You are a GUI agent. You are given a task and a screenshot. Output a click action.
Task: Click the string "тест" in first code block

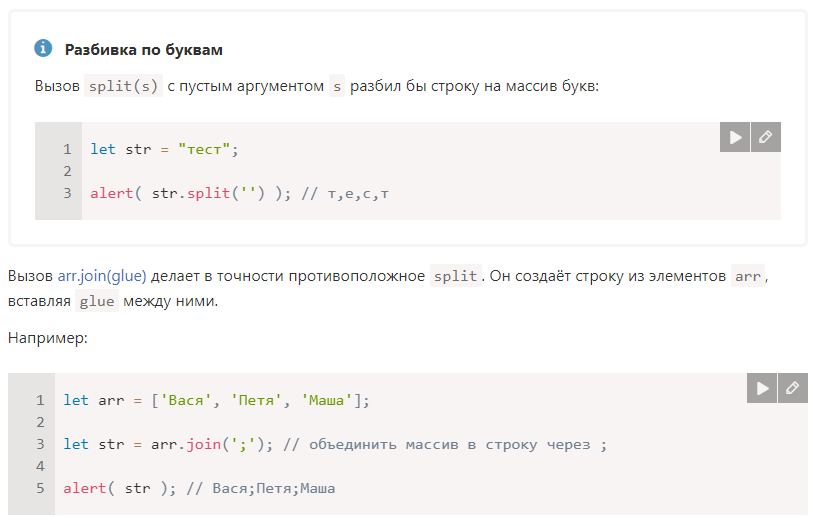coord(204,149)
